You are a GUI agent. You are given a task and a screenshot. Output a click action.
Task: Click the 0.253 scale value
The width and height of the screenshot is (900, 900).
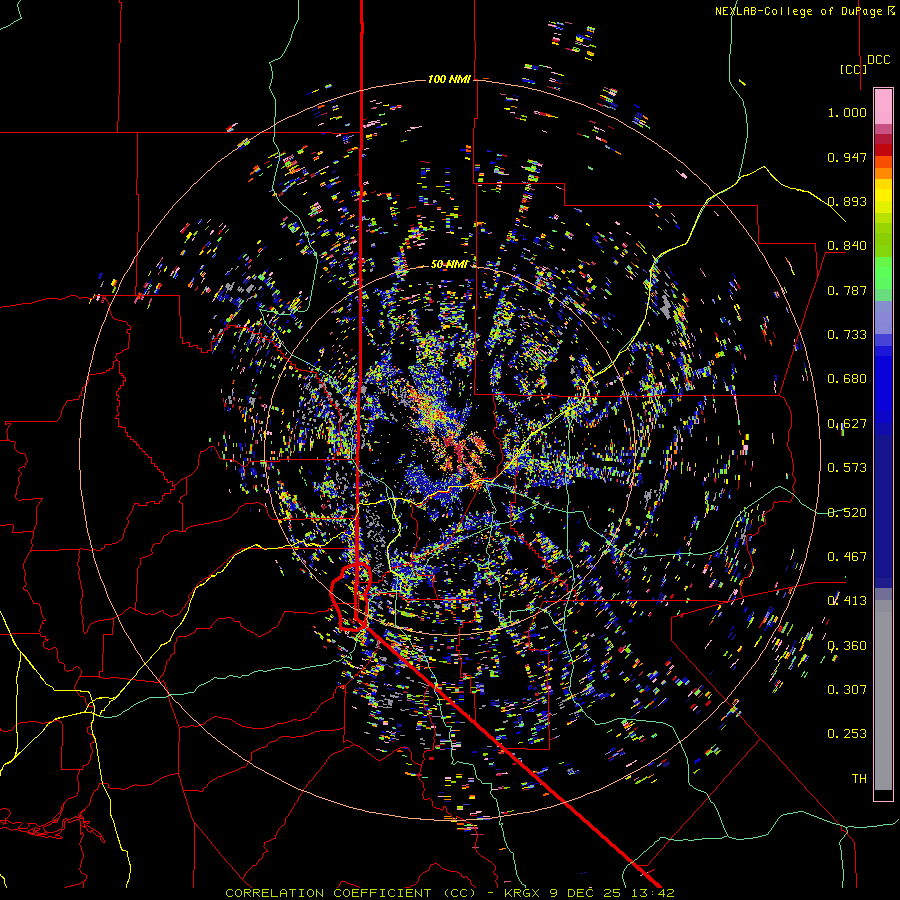point(847,734)
